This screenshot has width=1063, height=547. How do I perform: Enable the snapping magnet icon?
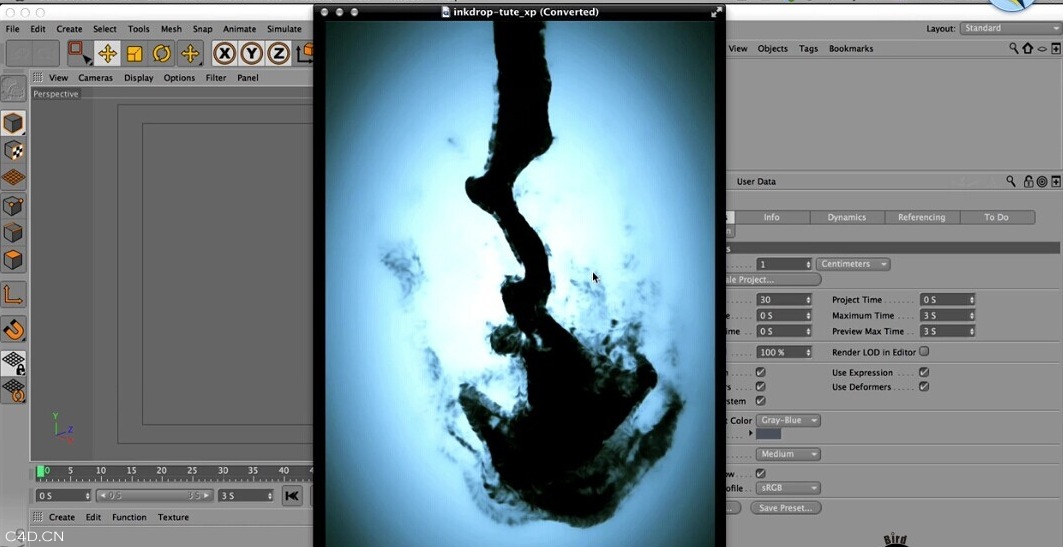tap(13, 329)
